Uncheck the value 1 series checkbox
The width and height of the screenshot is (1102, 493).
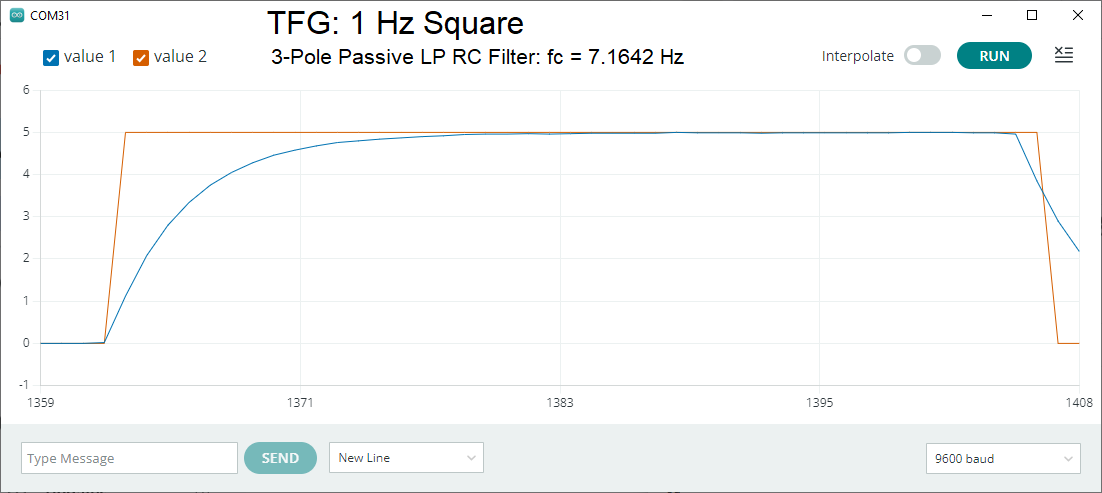(52, 57)
